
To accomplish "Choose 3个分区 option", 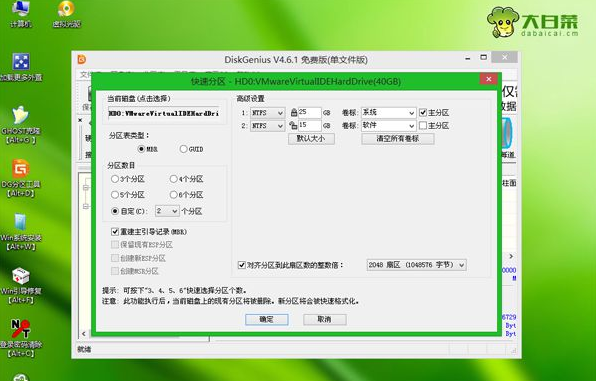I will (128, 179).
